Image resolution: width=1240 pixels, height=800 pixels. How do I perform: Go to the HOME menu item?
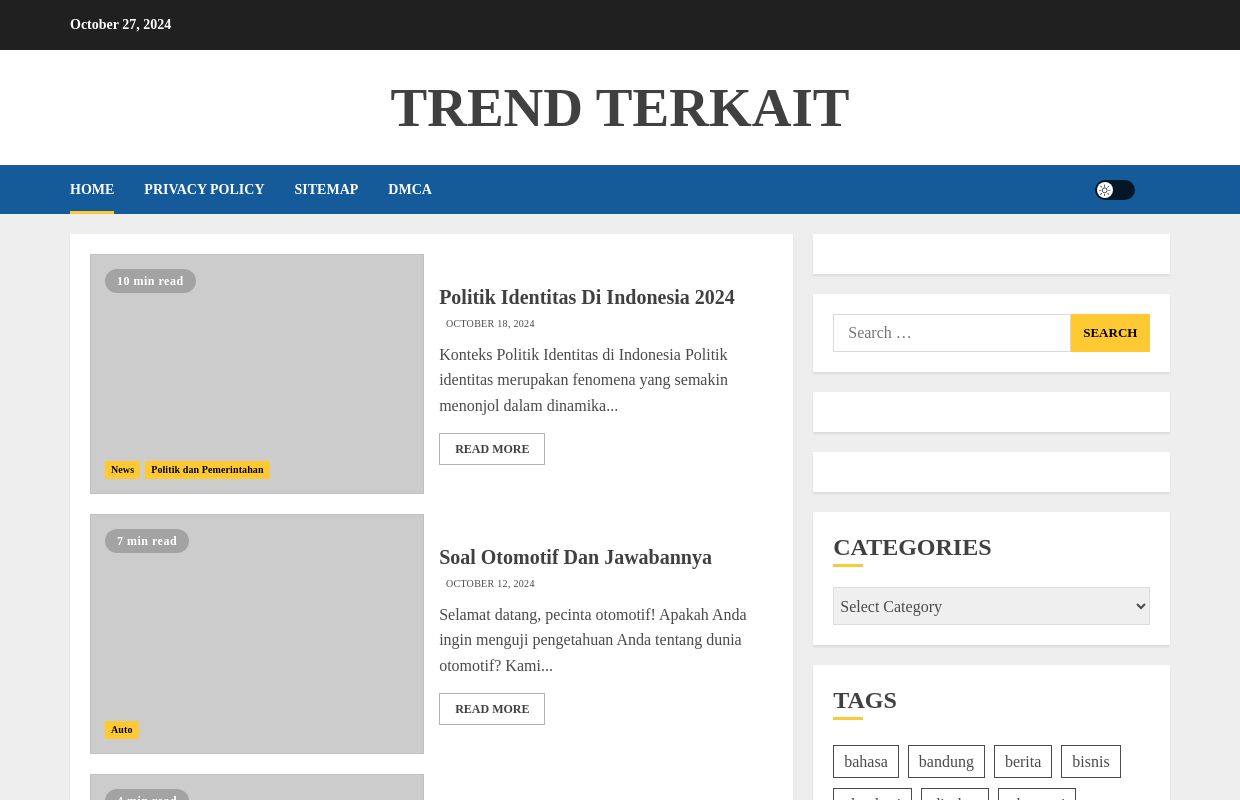pos(92,190)
